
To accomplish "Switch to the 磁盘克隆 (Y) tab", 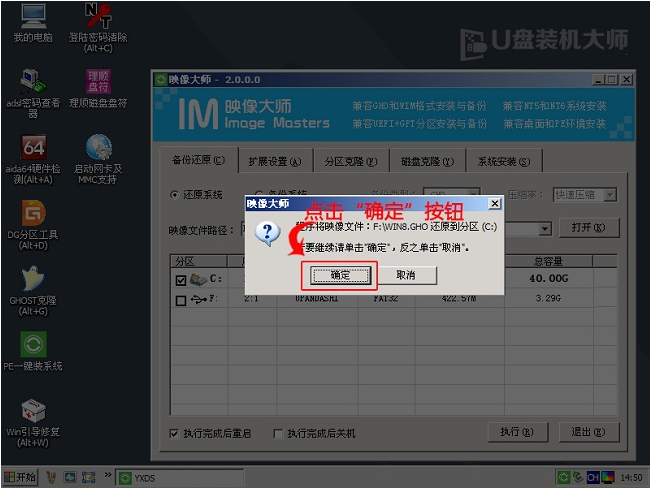I will tap(427, 162).
